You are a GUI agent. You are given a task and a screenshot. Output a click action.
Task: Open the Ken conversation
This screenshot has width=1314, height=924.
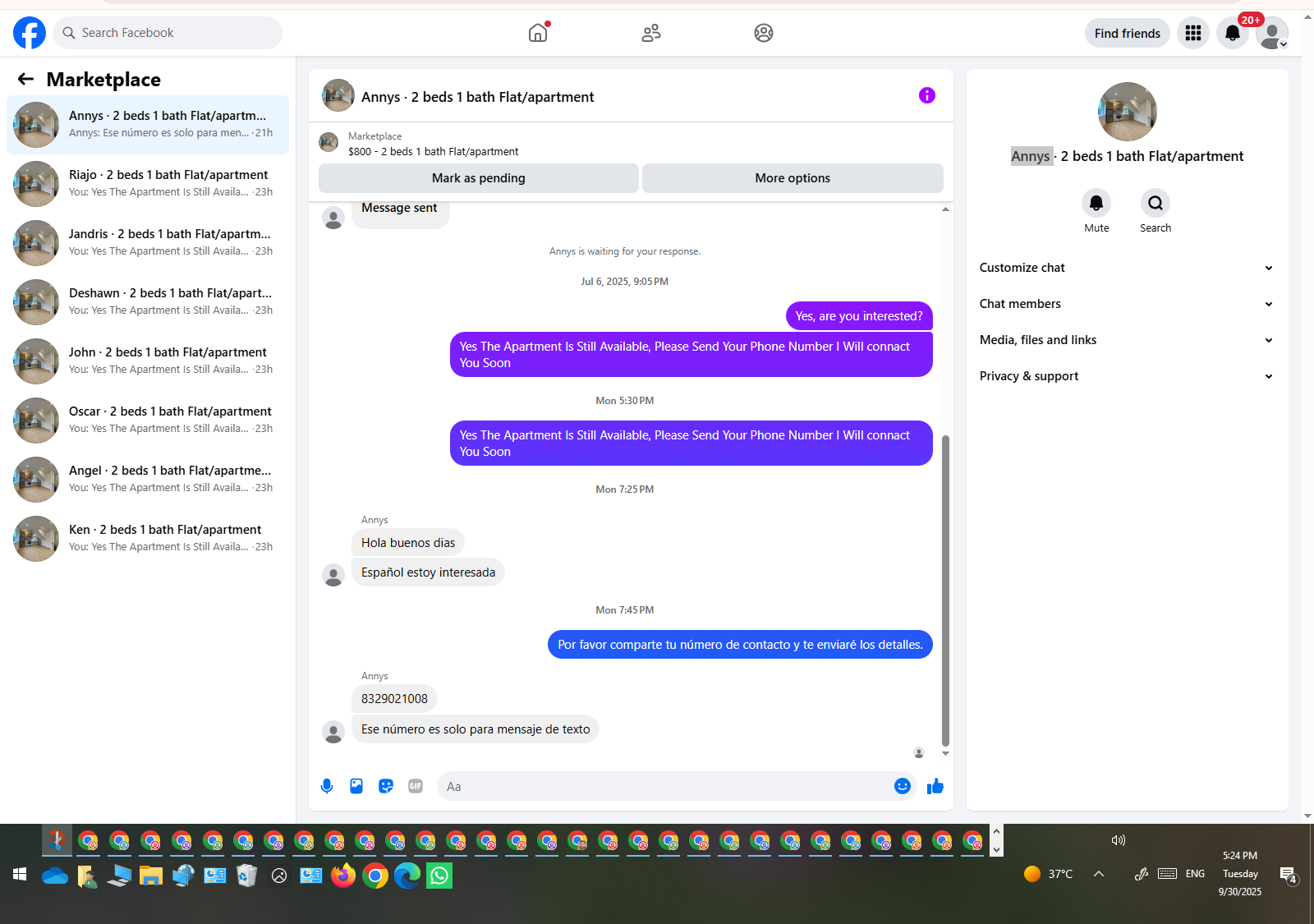click(x=148, y=539)
